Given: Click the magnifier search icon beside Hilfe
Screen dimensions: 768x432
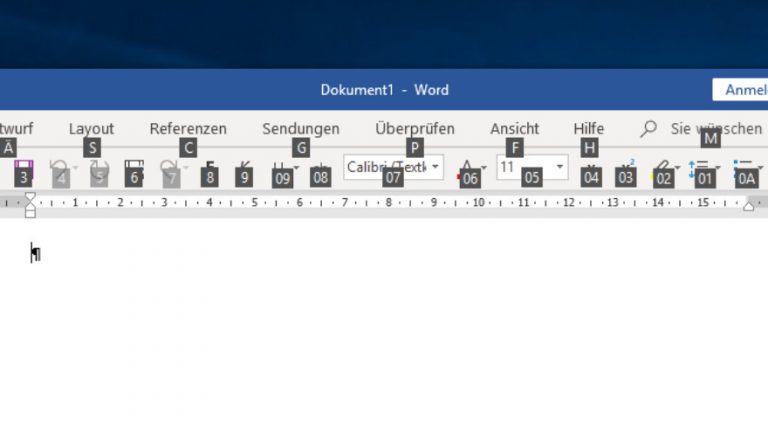Looking at the screenshot, I should click(649, 128).
